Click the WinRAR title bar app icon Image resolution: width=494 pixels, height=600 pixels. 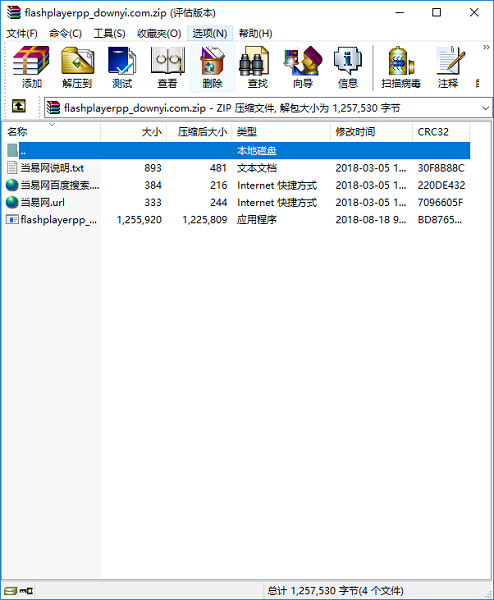pos(13,13)
